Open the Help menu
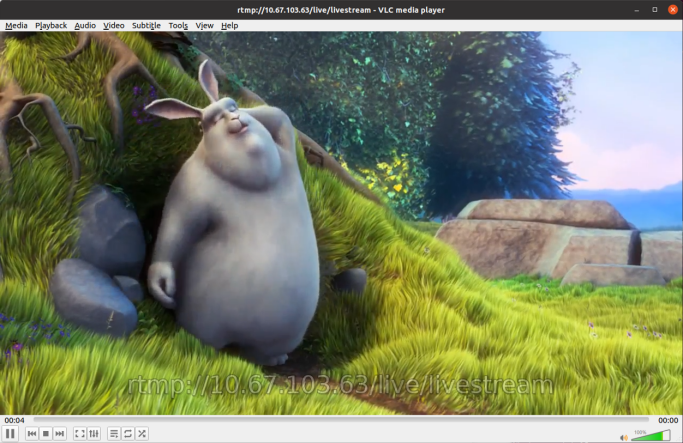Viewport: 683px width, 443px height. click(x=230, y=25)
